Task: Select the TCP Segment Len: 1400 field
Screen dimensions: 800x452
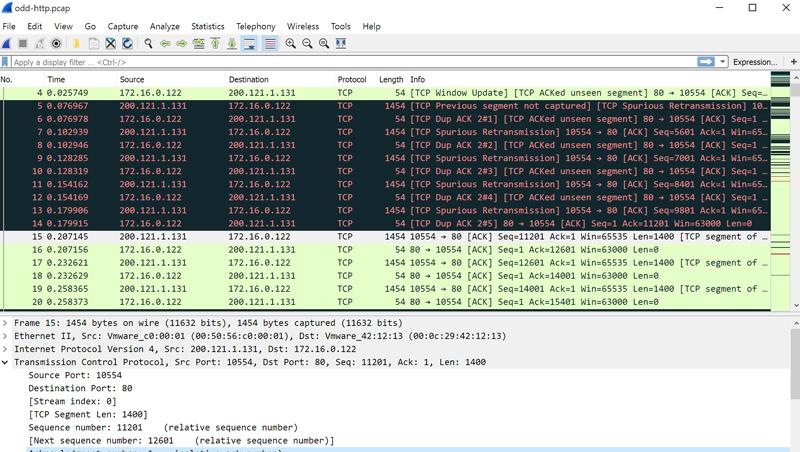Action: [x=88, y=415]
